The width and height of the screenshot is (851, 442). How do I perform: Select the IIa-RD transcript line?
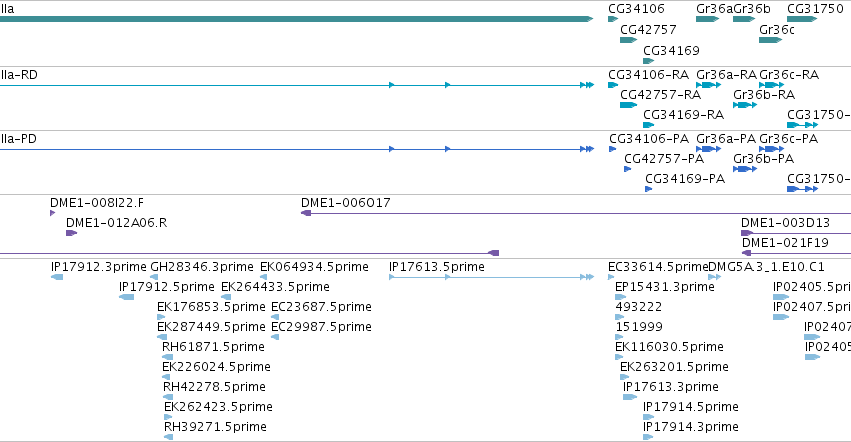tap(297, 85)
